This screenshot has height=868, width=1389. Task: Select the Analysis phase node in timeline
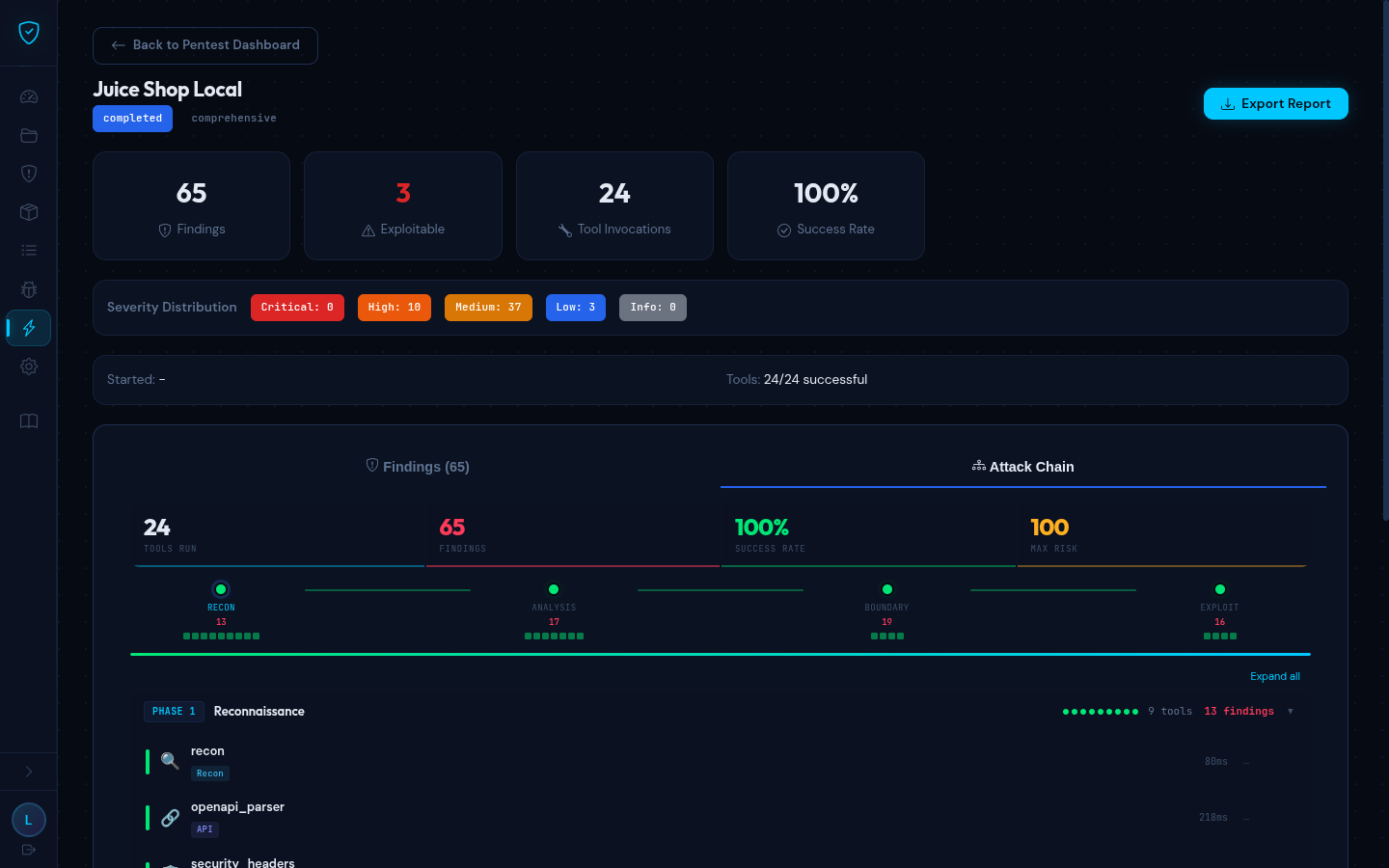[x=554, y=589]
